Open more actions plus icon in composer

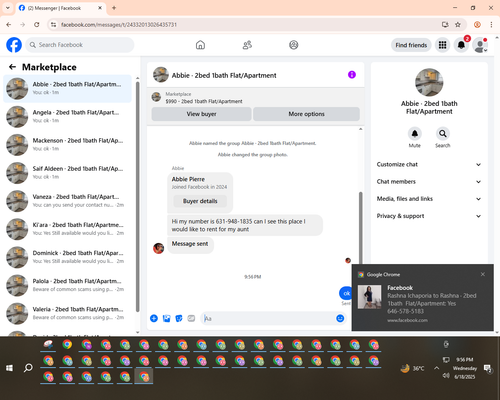pyautogui.click(x=154, y=318)
